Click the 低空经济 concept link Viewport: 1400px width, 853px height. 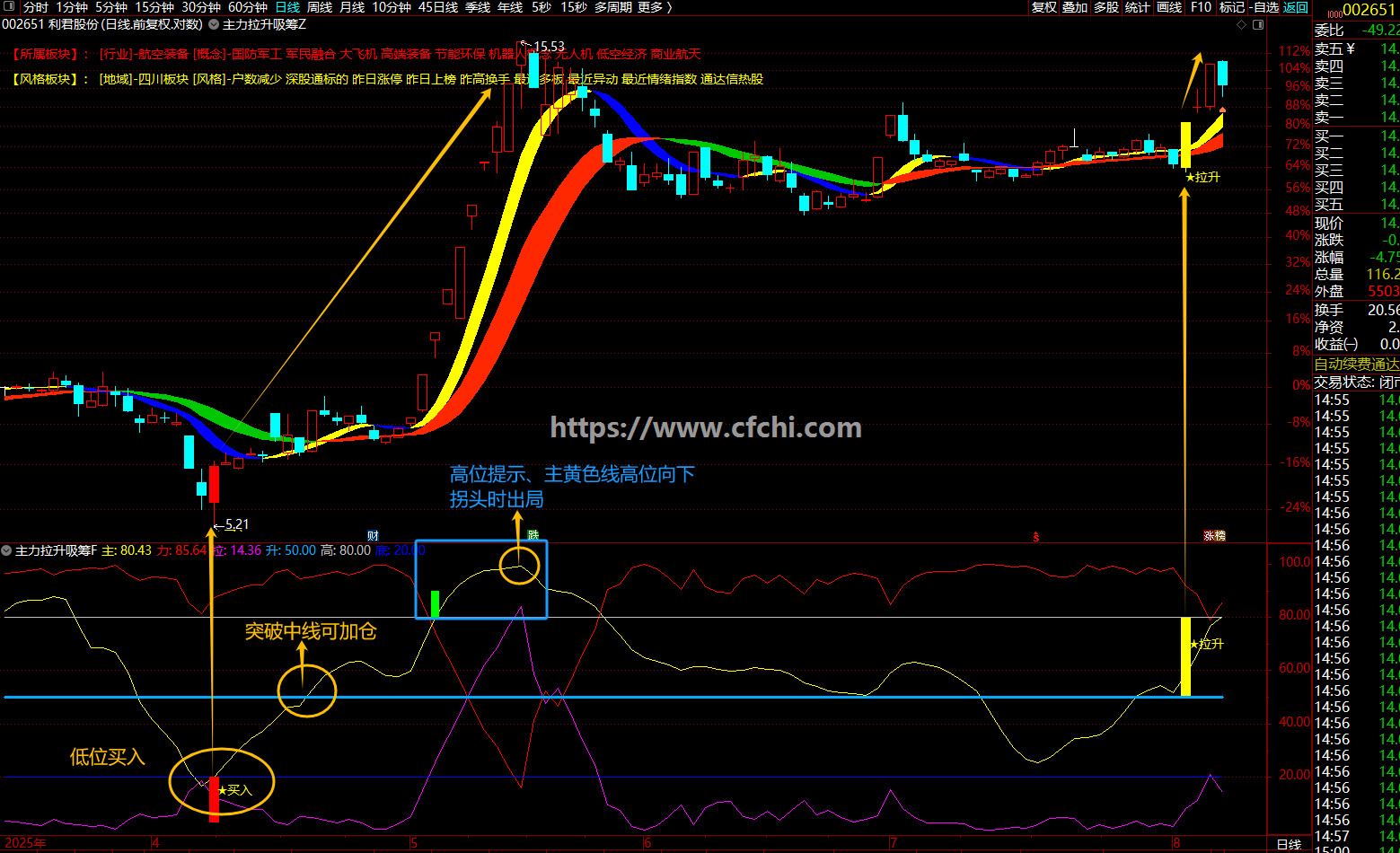pos(621,54)
